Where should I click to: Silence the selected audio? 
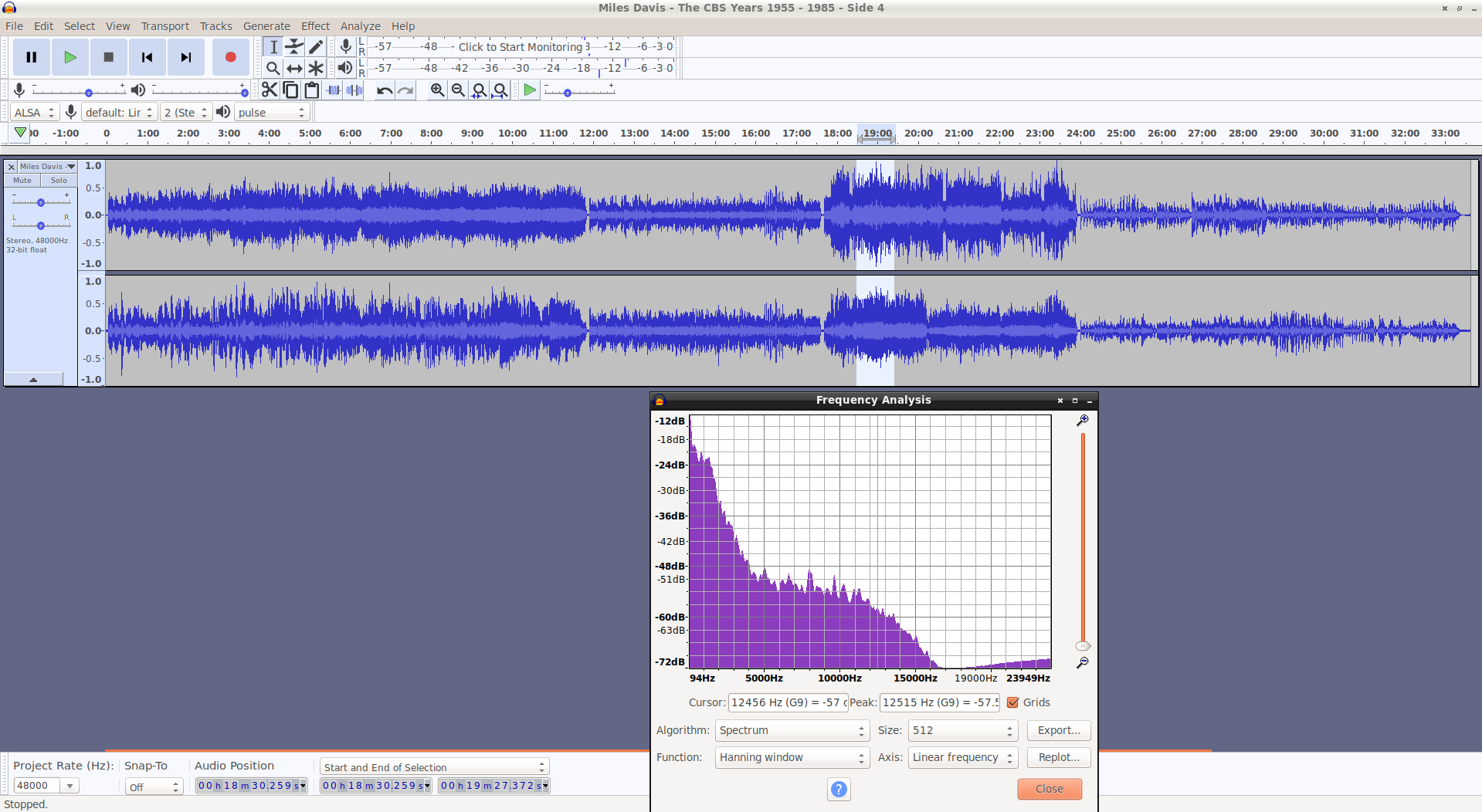354,90
